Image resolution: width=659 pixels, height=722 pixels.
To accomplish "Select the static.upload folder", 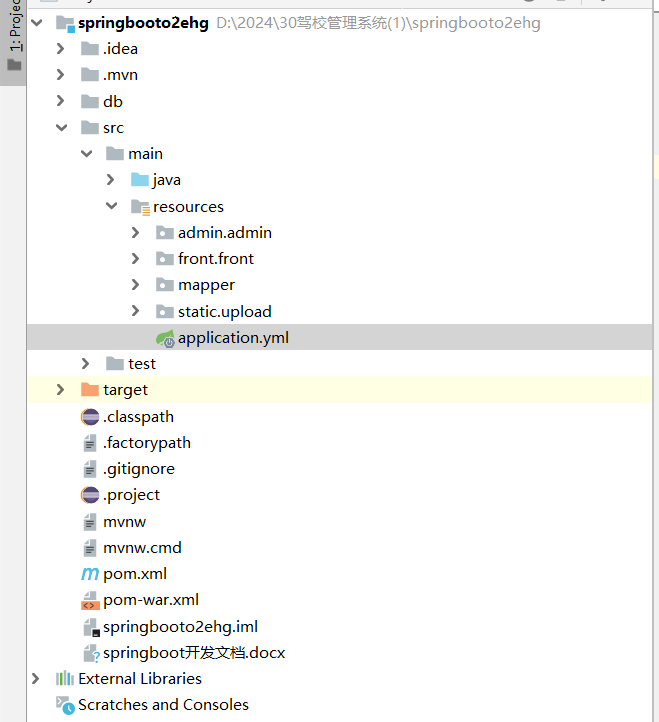I will (x=224, y=312).
